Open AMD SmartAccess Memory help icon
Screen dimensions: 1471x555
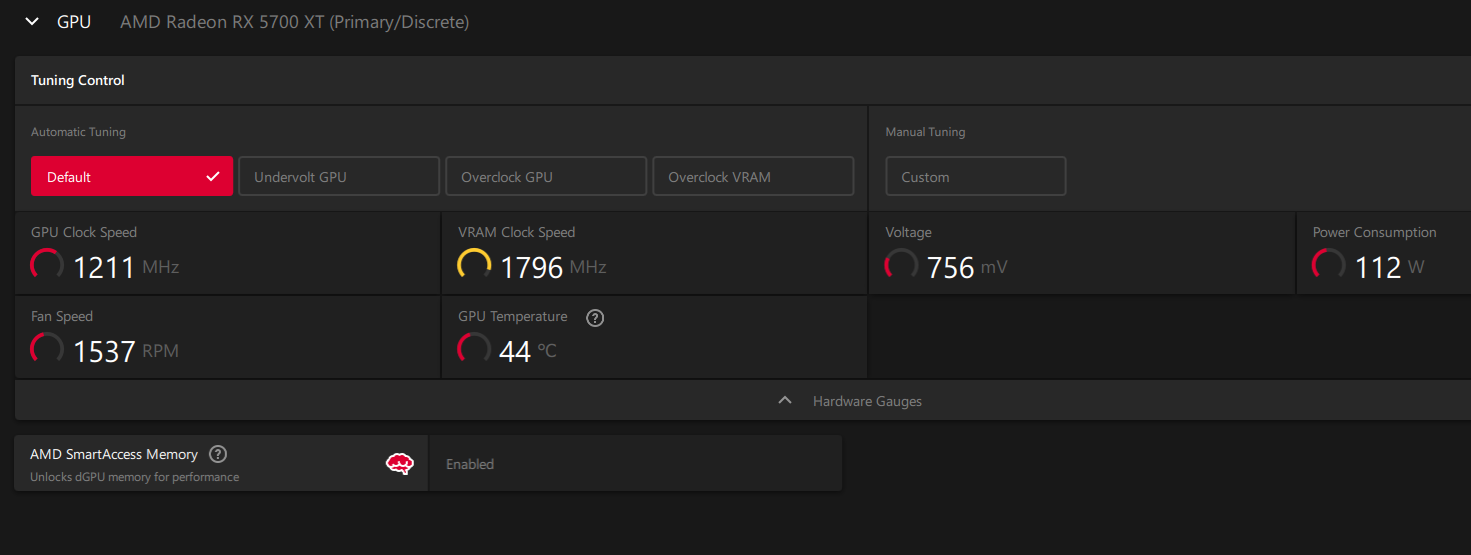[218, 454]
